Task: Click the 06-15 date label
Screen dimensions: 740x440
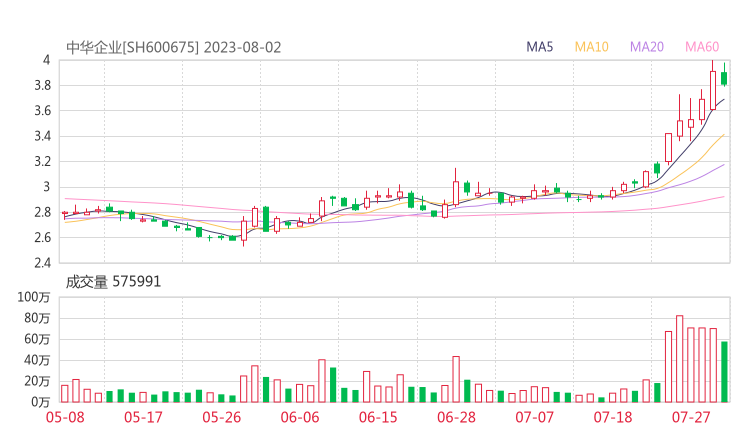Action: tap(378, 417)
